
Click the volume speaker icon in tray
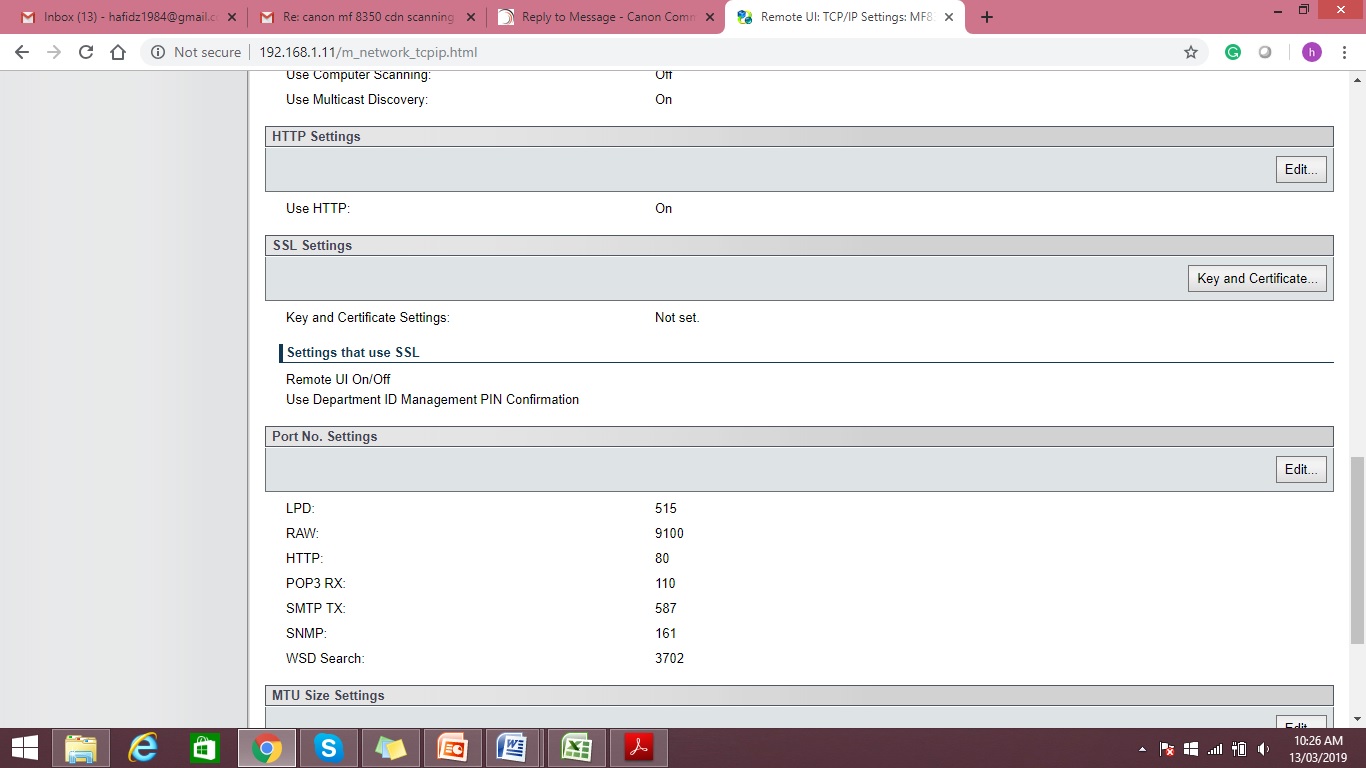tap(1264, 749)
